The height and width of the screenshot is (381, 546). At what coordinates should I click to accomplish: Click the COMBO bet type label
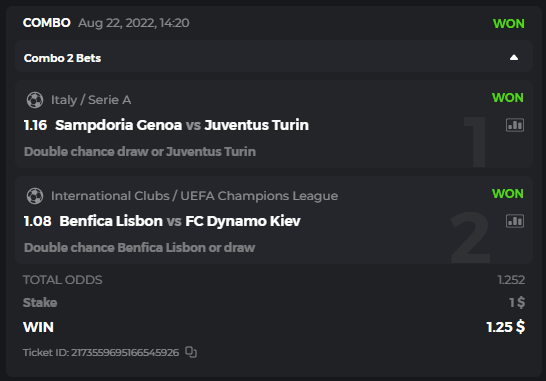coord(47,23)
